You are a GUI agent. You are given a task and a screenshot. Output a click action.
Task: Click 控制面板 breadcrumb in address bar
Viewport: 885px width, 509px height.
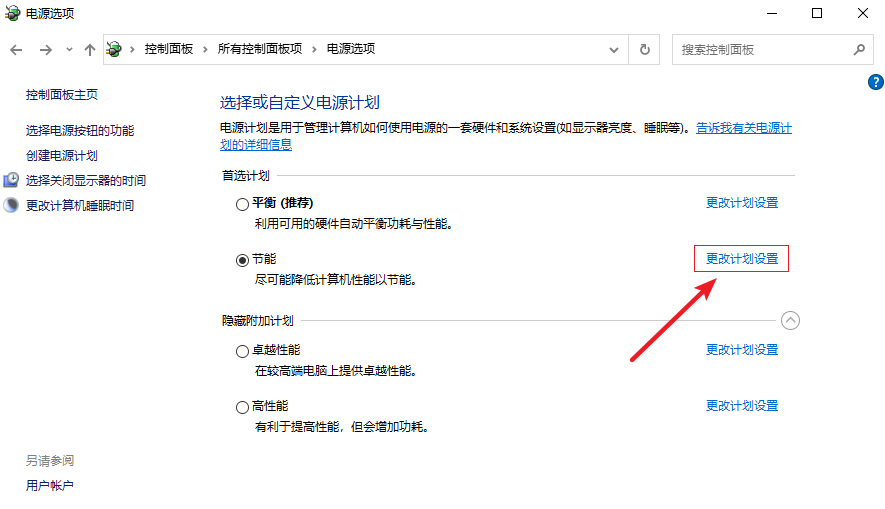pos(168,49)
